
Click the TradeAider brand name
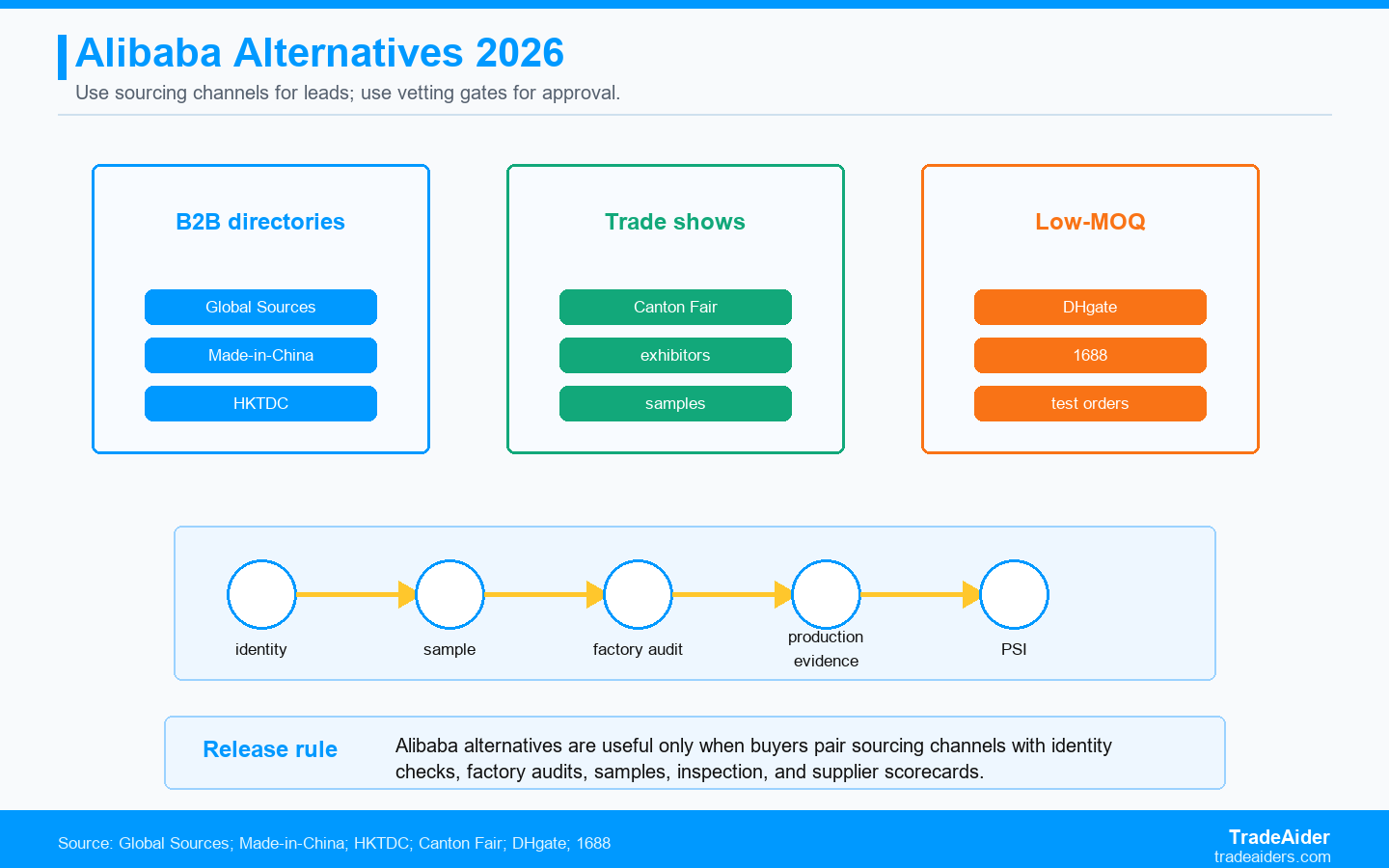(1279, 836)
